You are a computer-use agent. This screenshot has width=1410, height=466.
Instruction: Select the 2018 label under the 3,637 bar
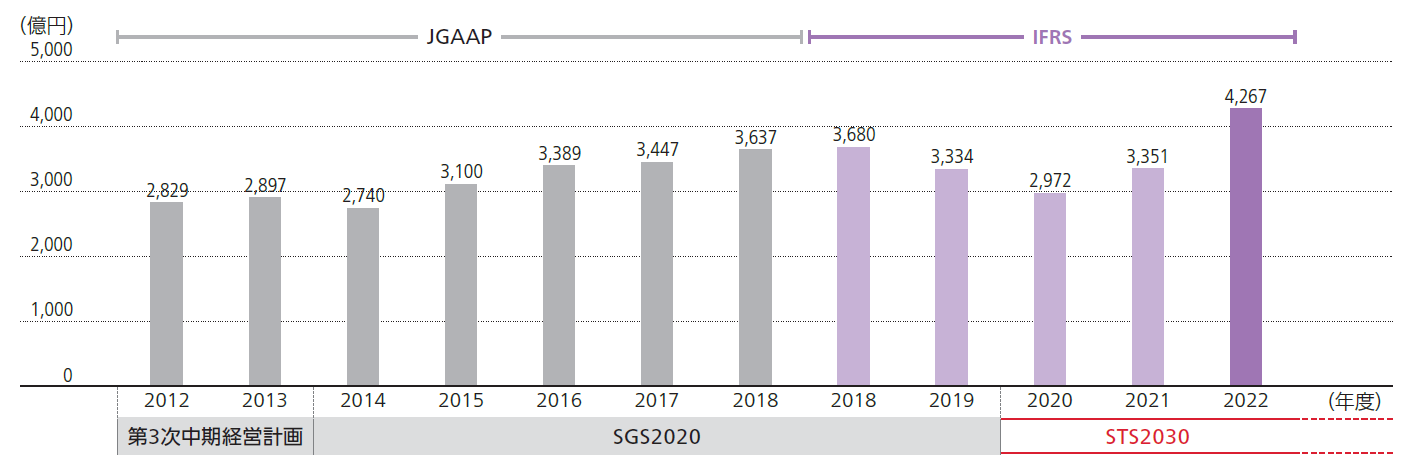[x=755, y=401]
